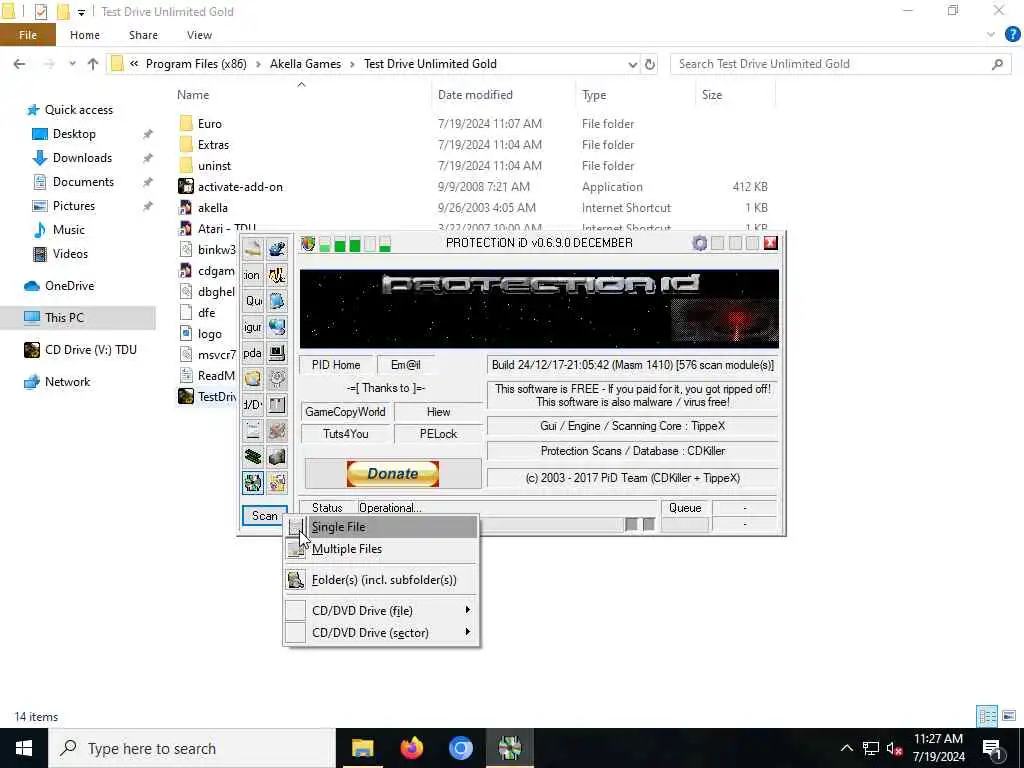Click the PID Home button
The height and width of the screenshot is (768, 1024).
point(336,365)
